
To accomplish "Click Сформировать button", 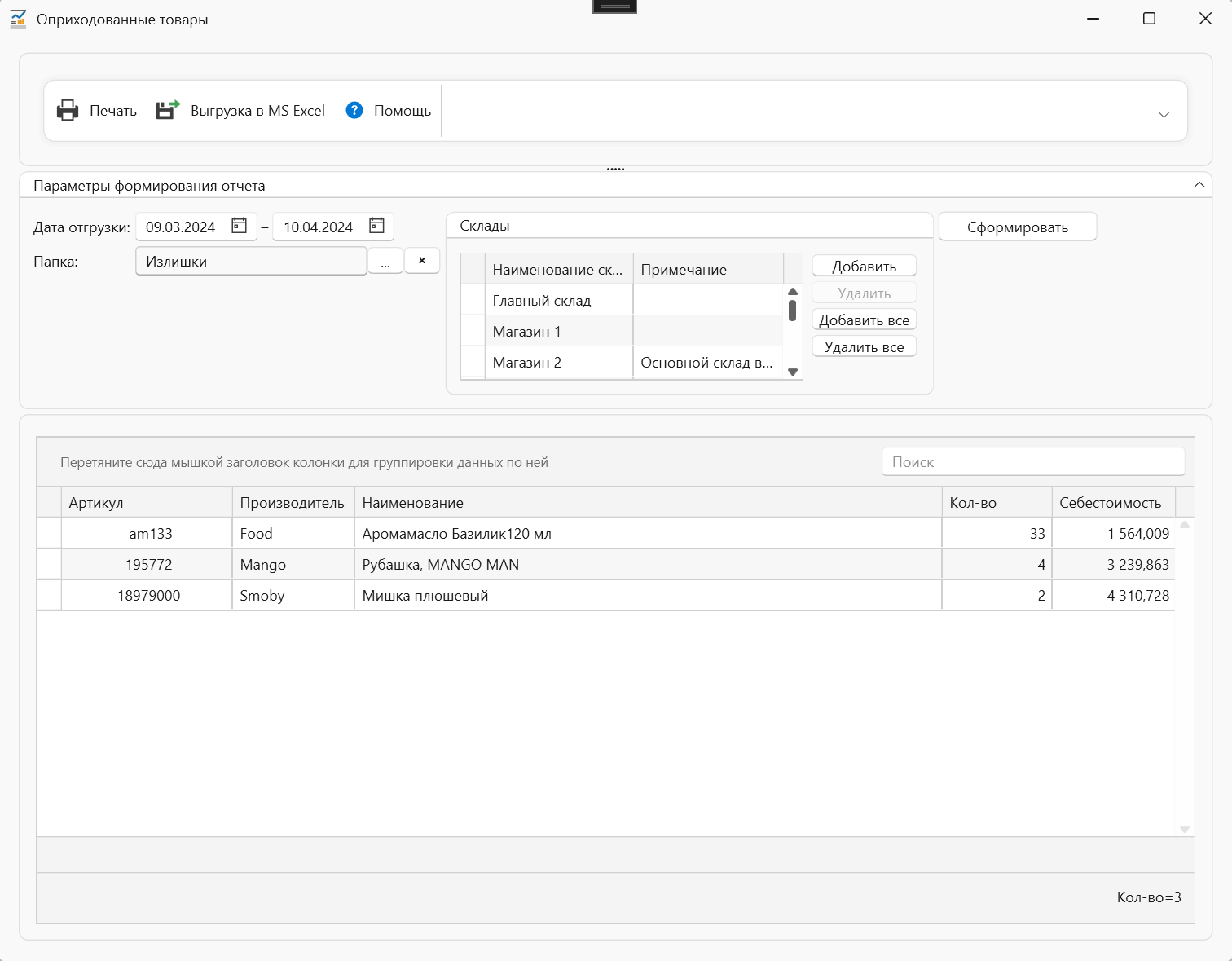I will (x=1018, y=227).
